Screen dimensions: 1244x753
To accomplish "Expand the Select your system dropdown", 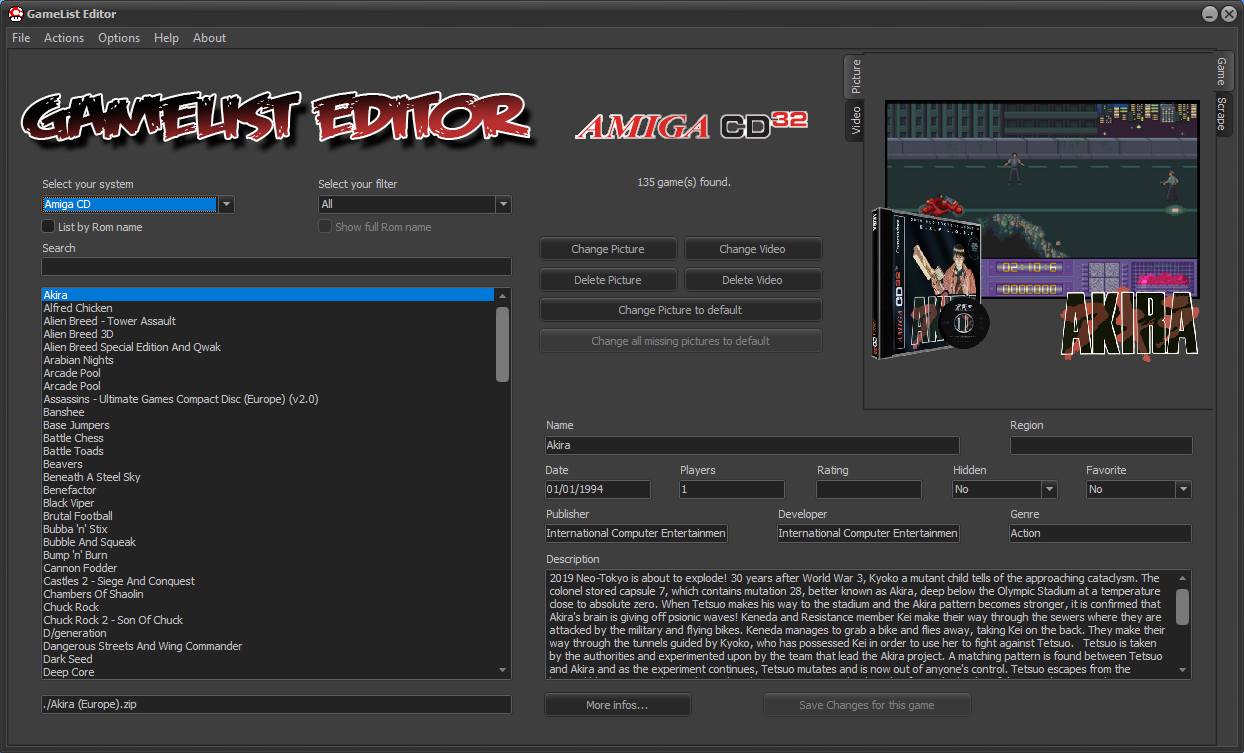I will pyautogui.click(x=226, y=204).
